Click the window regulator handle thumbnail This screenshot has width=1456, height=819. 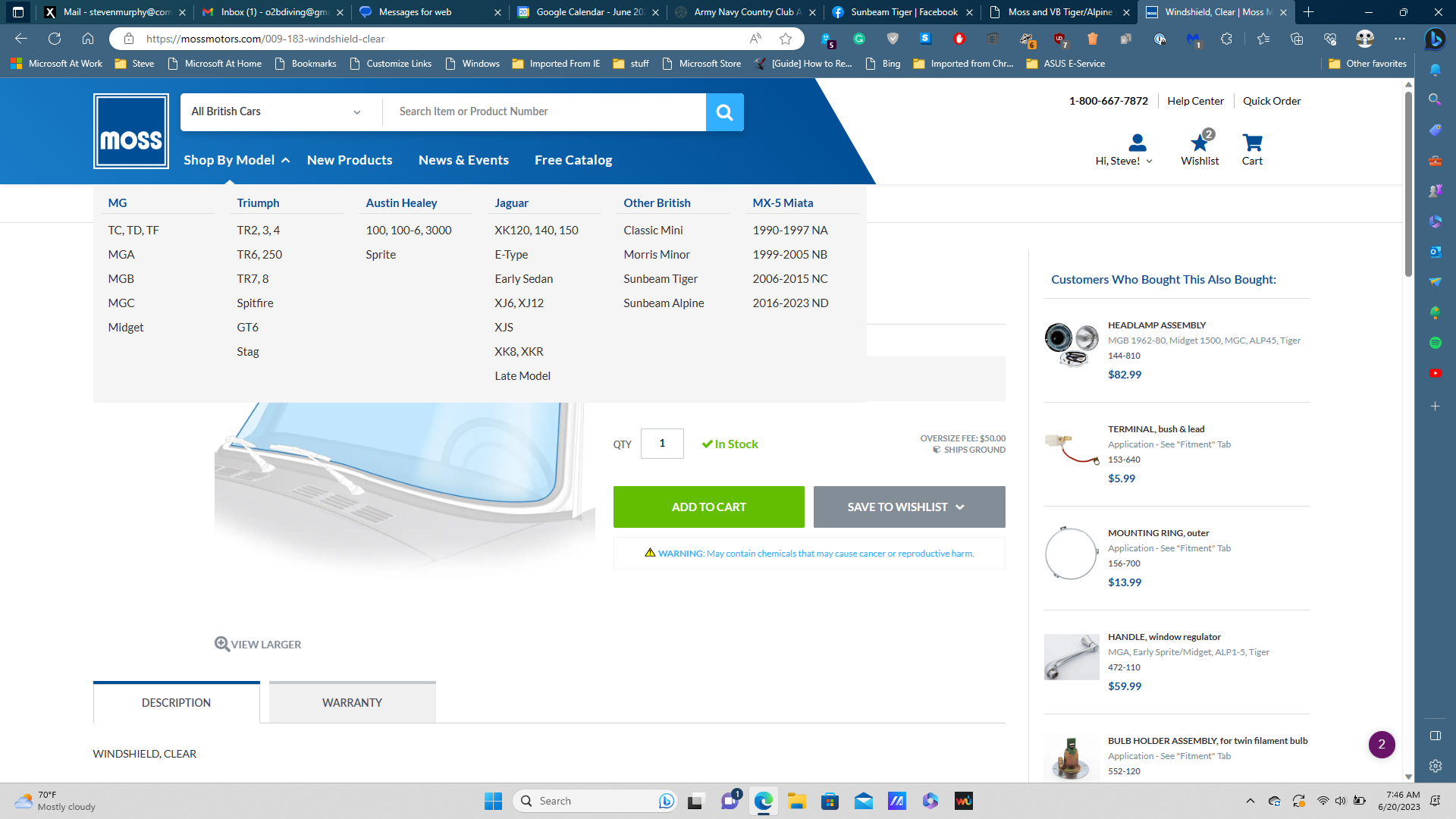click(1072, 657)
